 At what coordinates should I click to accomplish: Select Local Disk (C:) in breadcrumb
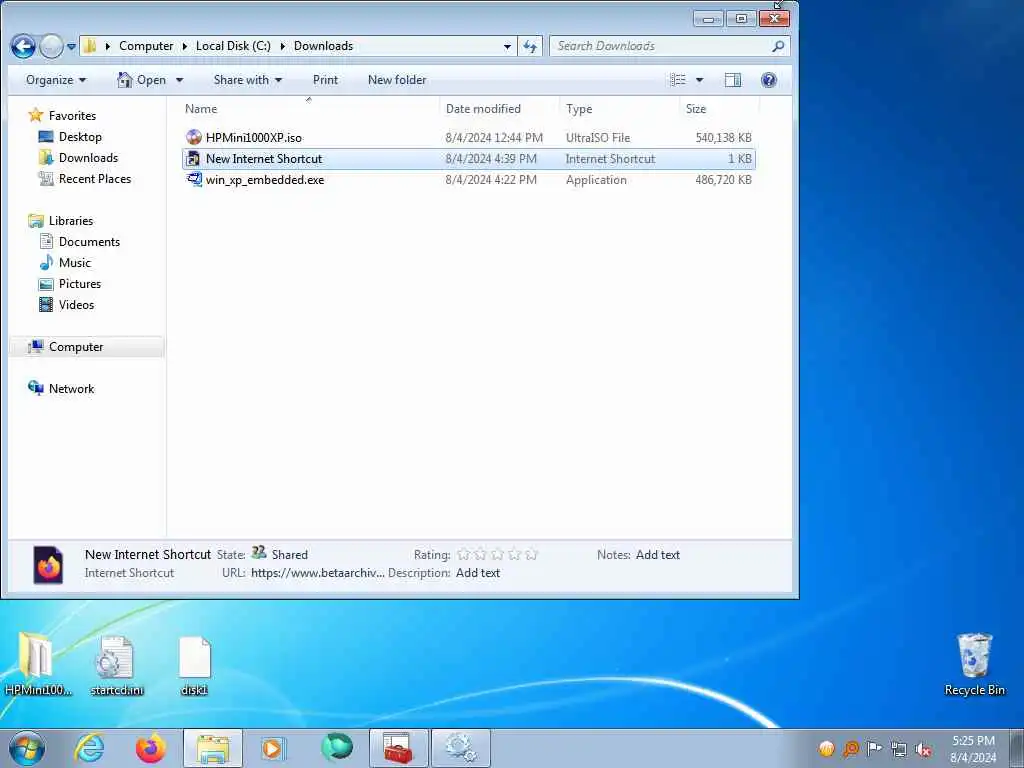[x=233, y=46]
